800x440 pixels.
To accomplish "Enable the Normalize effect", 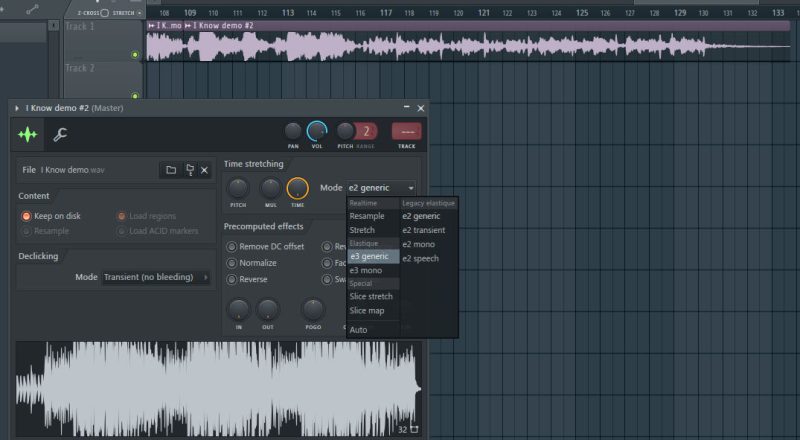I will pyautogui.click(x=252, y=263).
